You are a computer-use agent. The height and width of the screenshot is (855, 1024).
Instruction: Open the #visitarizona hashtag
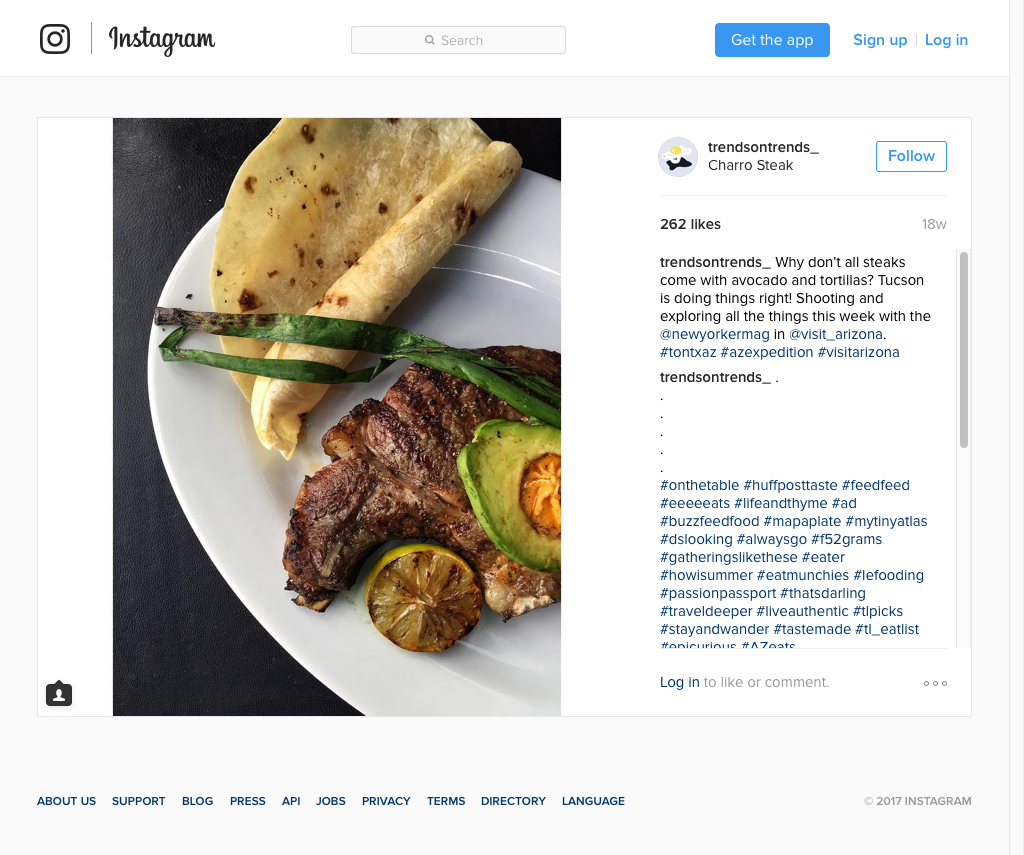tap(858, 352)
